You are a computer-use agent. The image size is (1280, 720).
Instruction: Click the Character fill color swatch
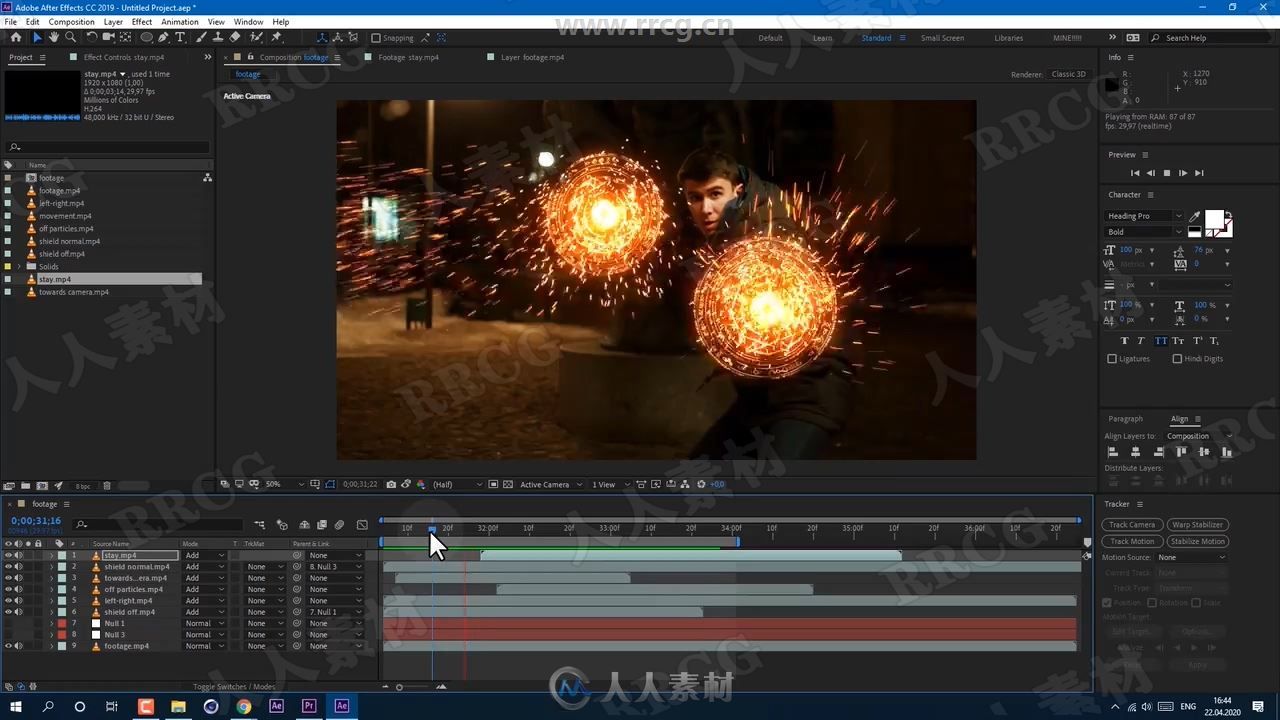tap(1213, 219)
